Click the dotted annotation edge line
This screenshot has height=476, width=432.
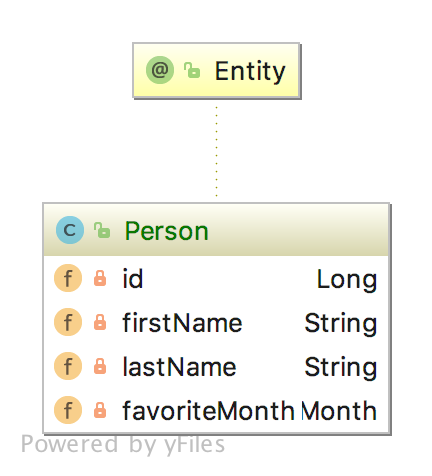click(x=217, y=151)
